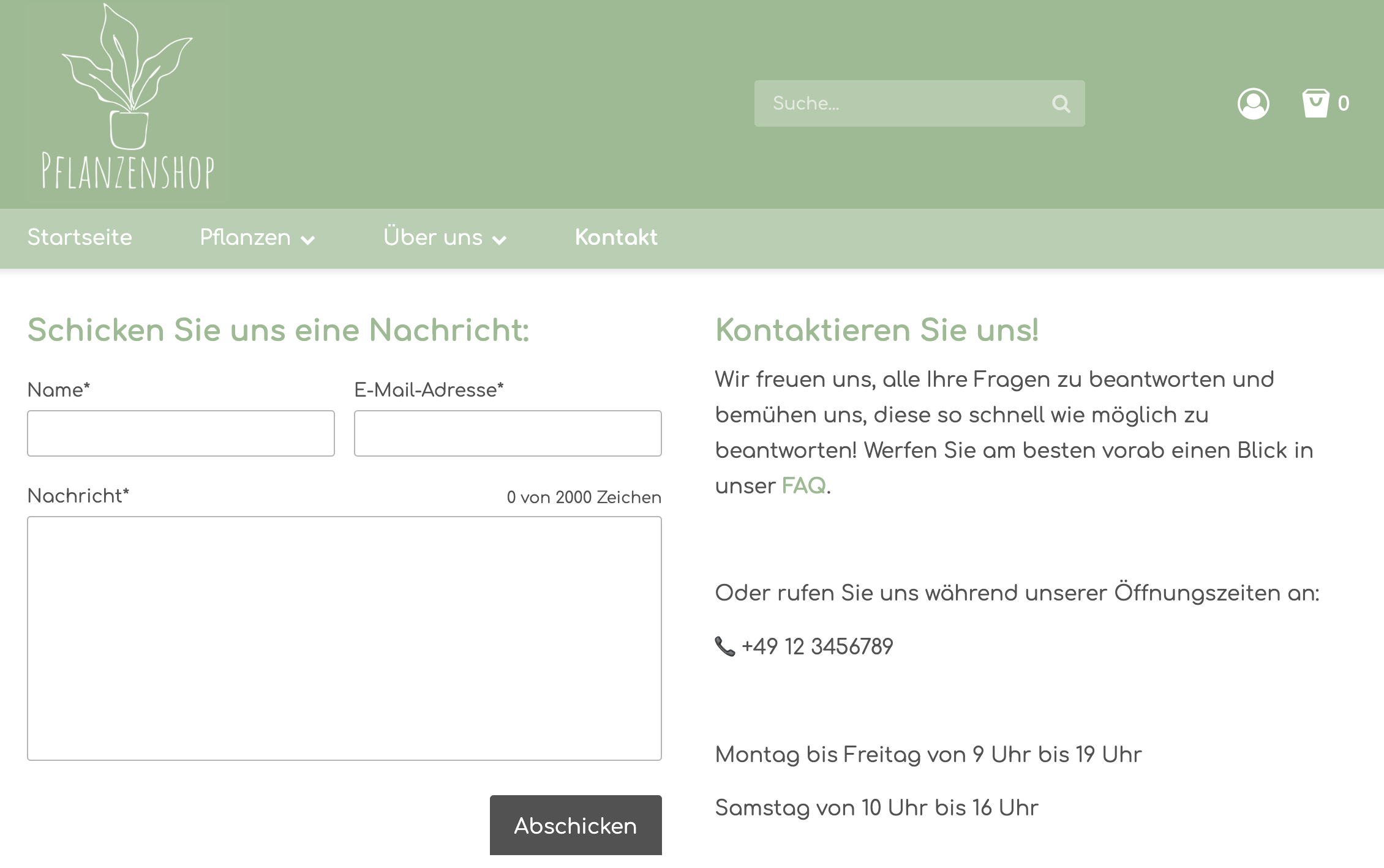The image size is (1384, 868).
Task: Click the Abschicken submit button
Action: click(575, 825)
